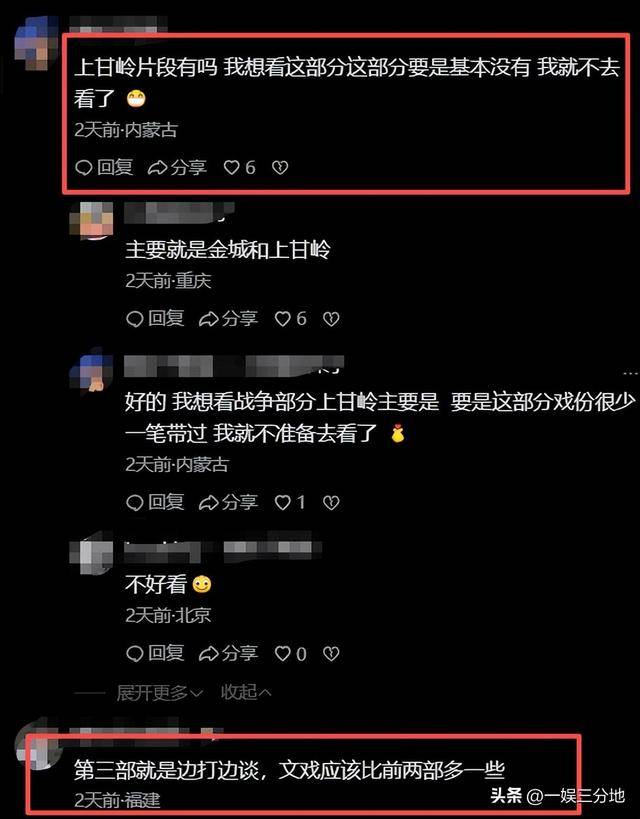Dislike the 一笔带过 reply comment
Screen dimensions: 640x819
tap(331, 502)
